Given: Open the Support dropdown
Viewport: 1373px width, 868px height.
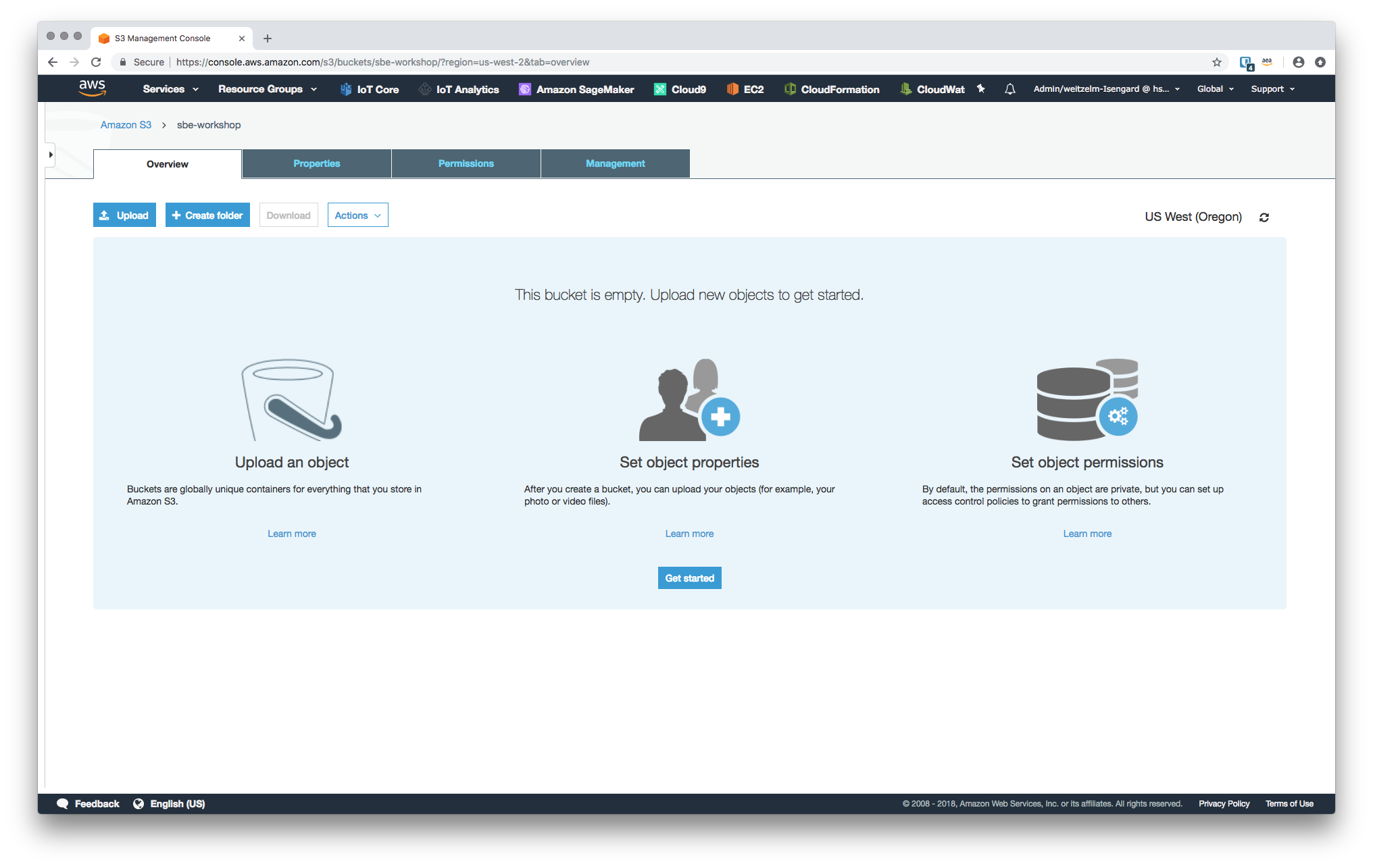Looking at the screenshot, I should 1273,89.
